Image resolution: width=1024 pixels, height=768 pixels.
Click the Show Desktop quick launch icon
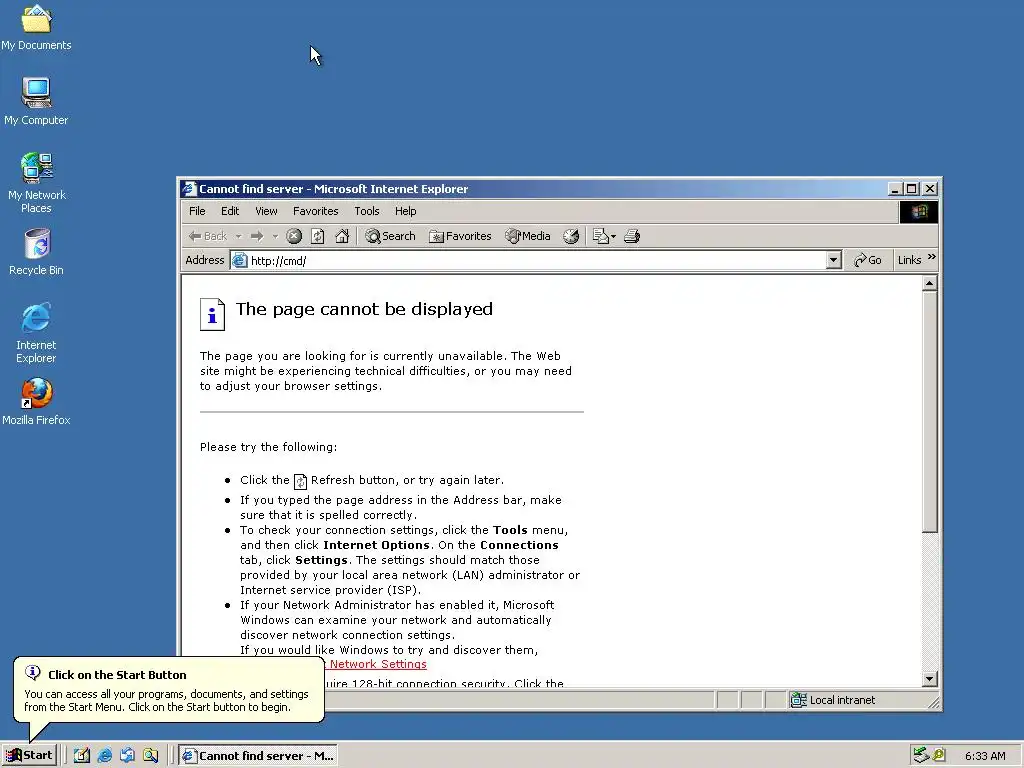pyautogui.click(x=82, y=756)
